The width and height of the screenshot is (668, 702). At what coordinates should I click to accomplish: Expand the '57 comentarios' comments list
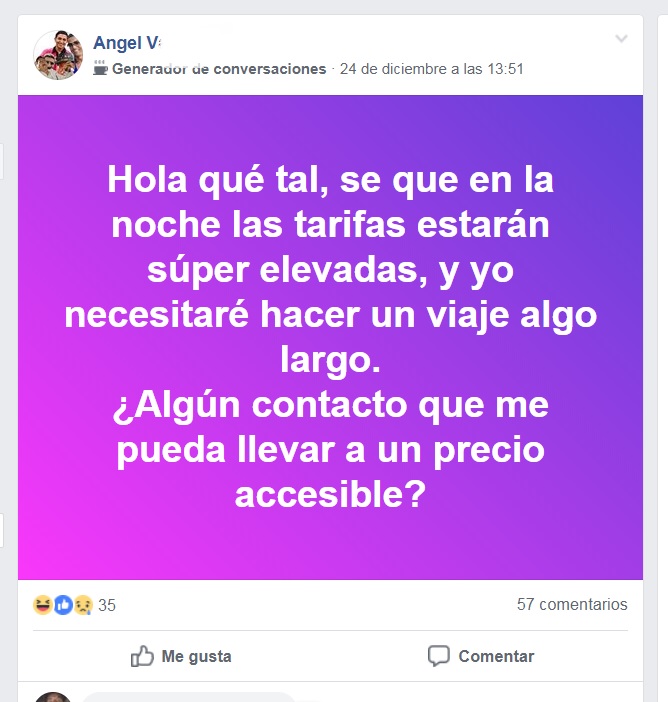tap(572, 604)
